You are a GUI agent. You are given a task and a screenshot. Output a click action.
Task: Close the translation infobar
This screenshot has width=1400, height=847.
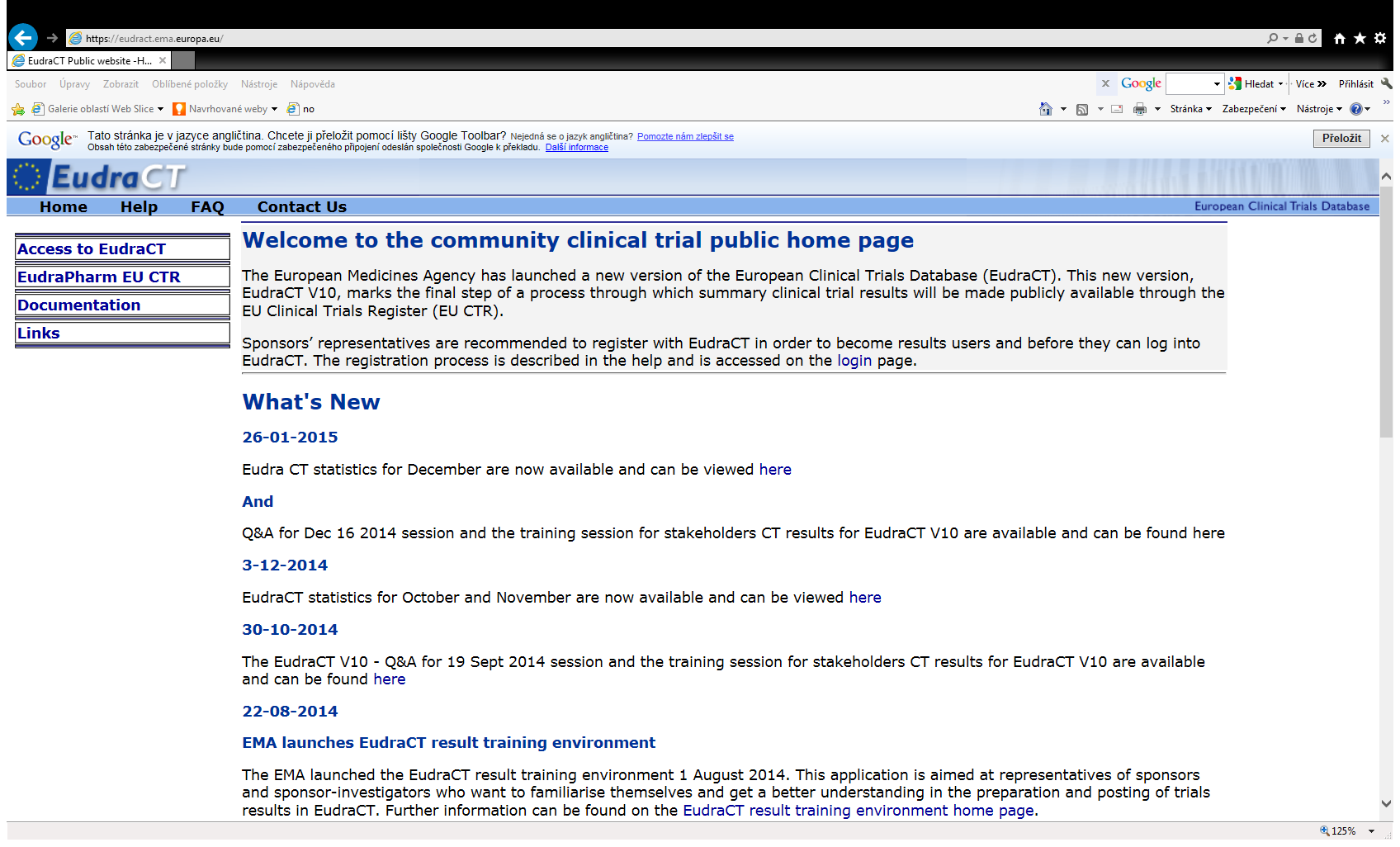(1385, 139)
